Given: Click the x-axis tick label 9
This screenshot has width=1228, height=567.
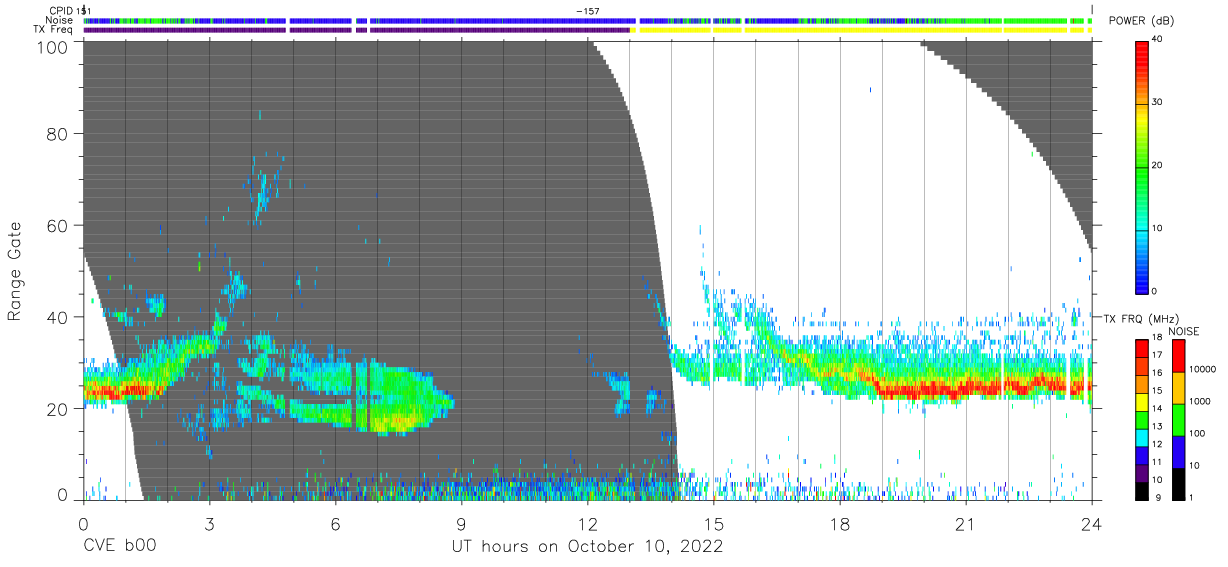Looking at the screenshot, I should point(461,524).
